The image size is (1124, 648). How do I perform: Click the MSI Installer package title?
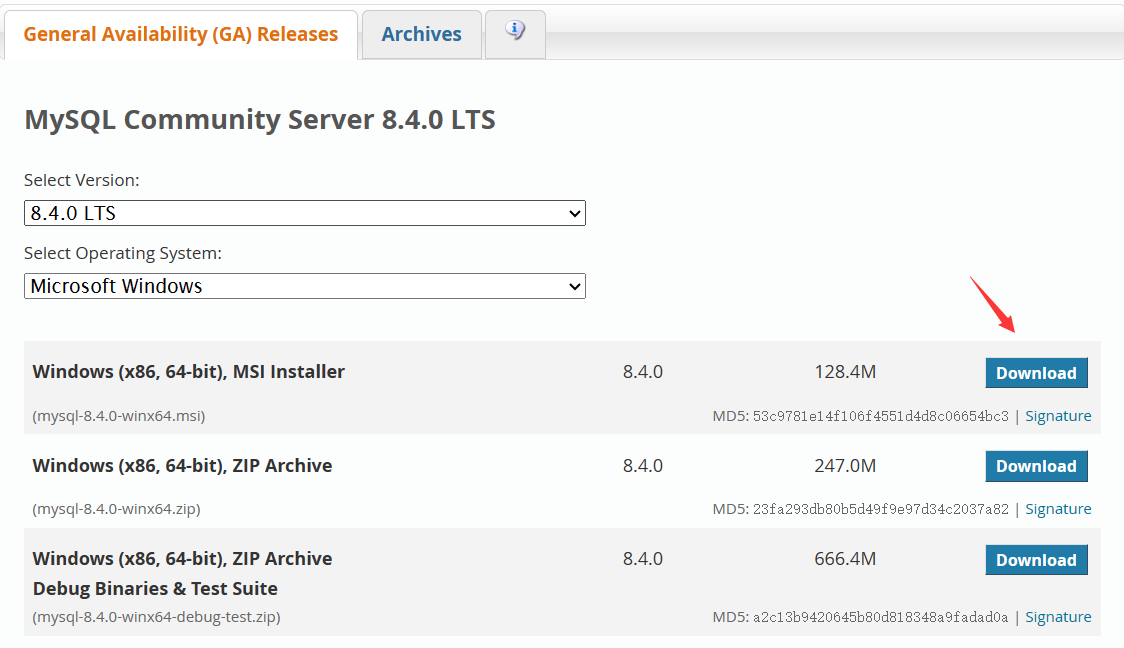[x=188, y=372]
